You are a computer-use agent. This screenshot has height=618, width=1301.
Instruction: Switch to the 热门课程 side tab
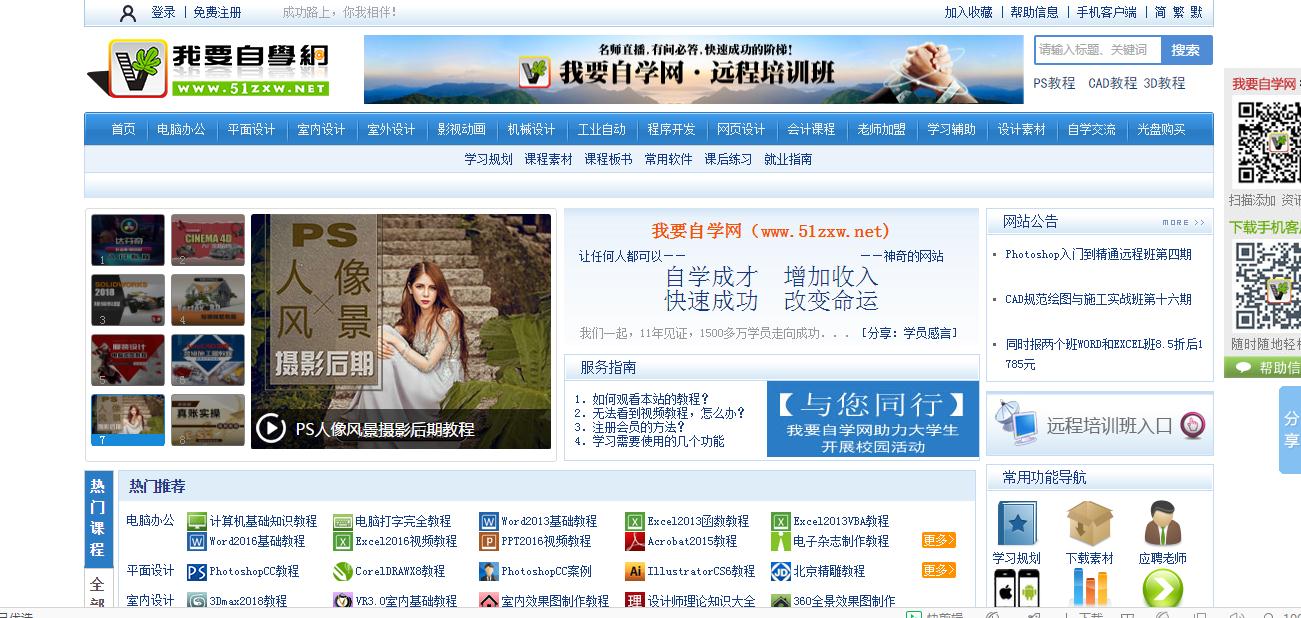tap(97, 518)
